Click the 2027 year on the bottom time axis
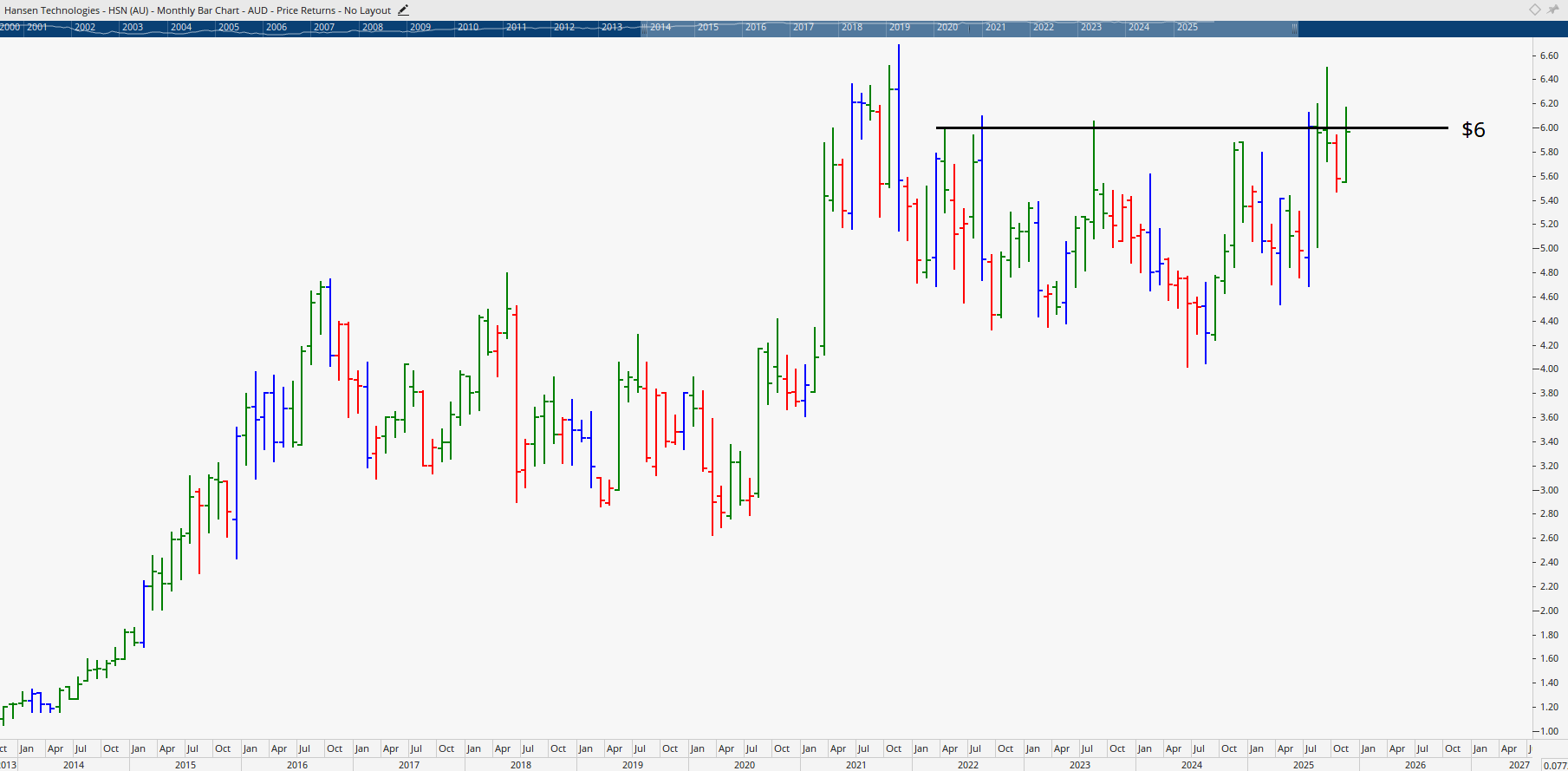Image resolution: width=1568 pixels, height=771 pixels. (1519, 765)
